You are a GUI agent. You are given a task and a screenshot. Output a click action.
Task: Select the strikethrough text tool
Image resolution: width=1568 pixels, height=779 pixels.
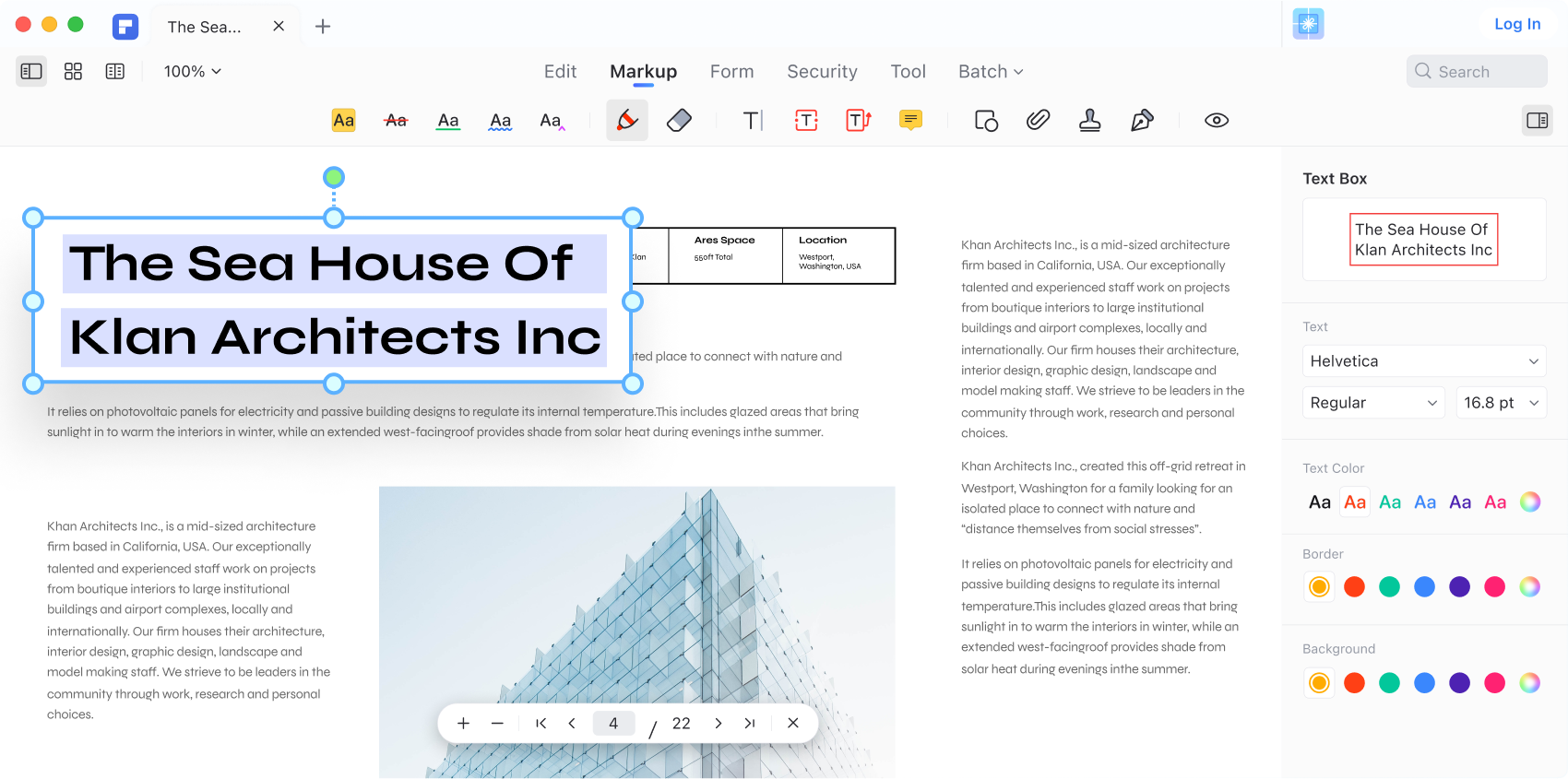(396, 121)
